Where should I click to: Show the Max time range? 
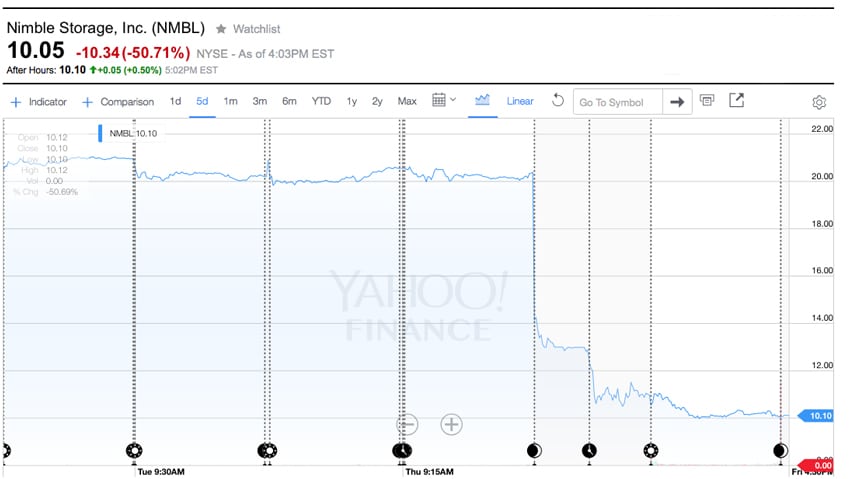[407, 101]
